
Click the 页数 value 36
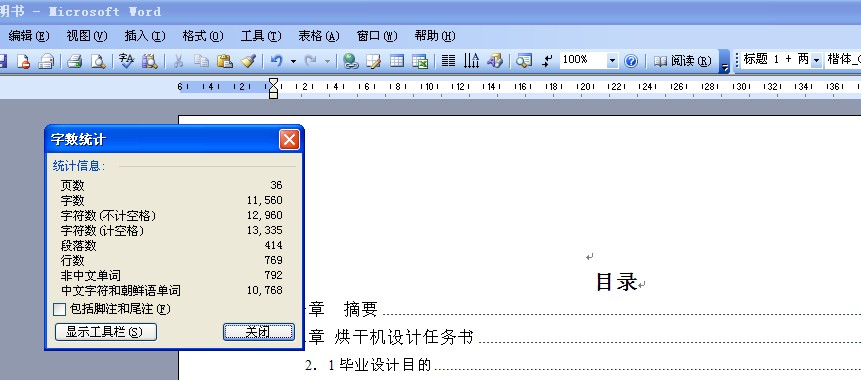(x=276, y=186)
